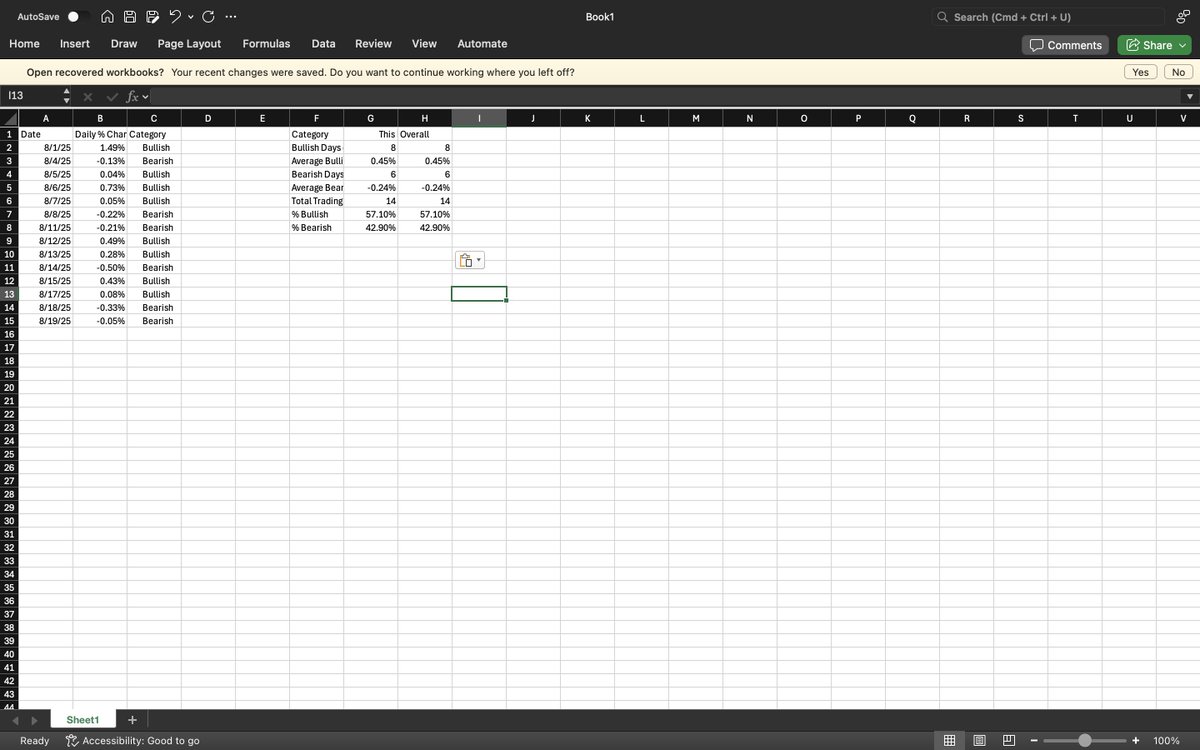Click the 100% zoom level
1200x750 pixels.
pyautogui.click(x=1166, y=741)
